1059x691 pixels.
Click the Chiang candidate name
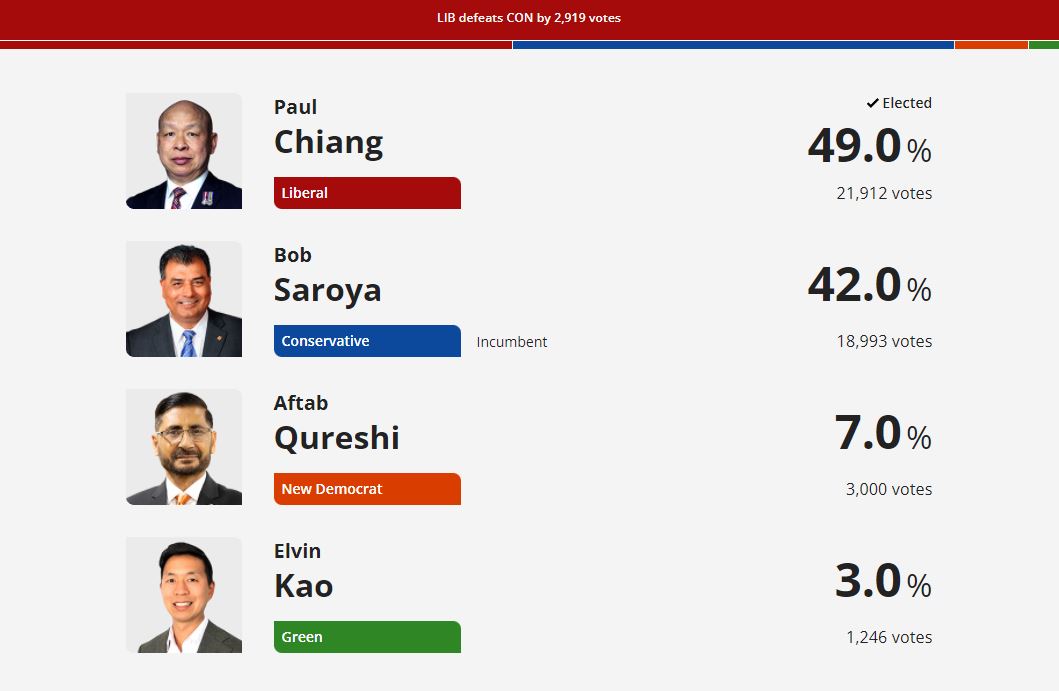click(x=328, y=142)
